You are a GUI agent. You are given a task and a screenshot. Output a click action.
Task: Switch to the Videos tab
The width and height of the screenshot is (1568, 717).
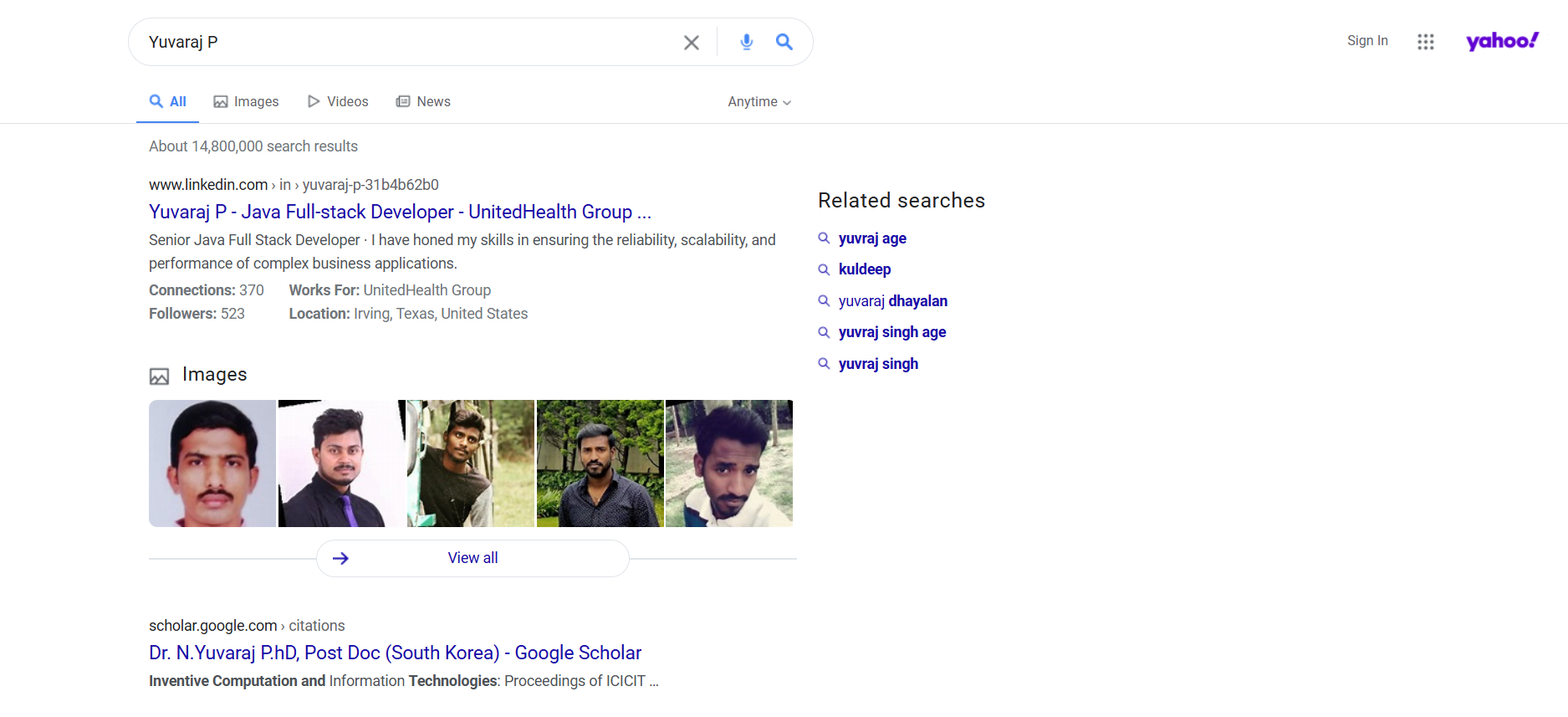(338, 101)
